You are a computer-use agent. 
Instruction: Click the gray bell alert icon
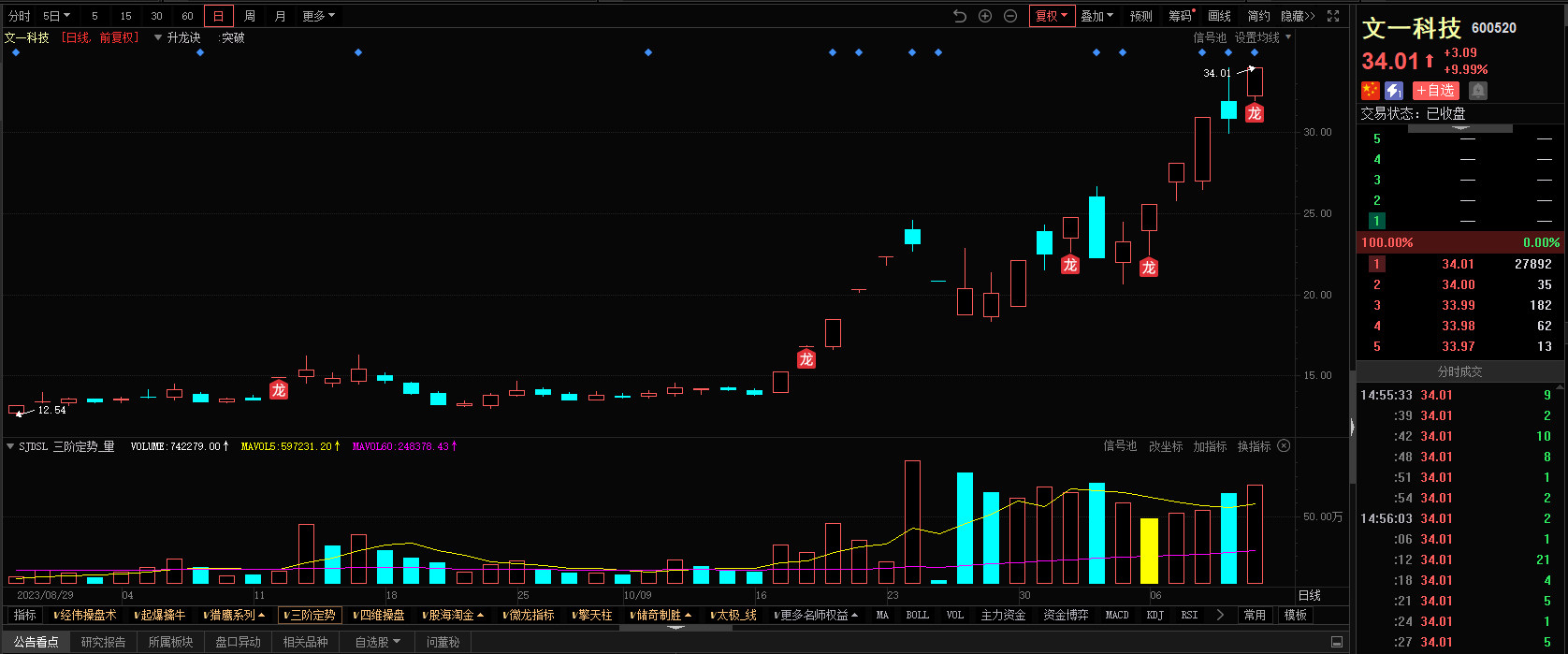point(1478,91)
